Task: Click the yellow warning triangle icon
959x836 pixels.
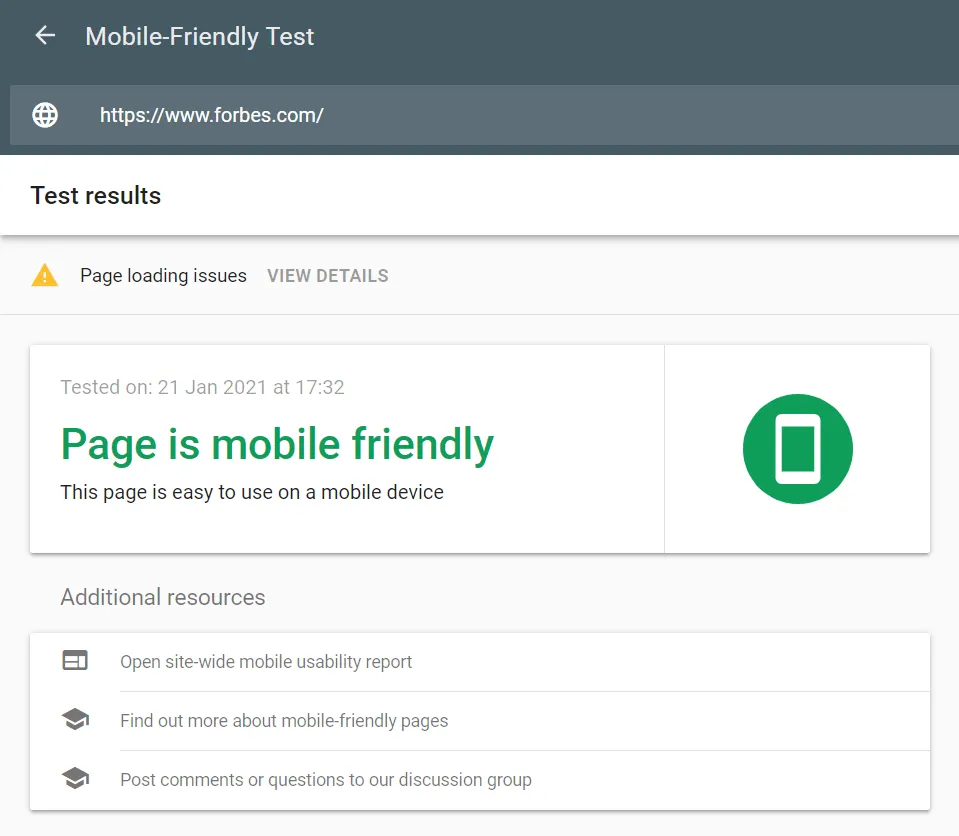Action: 45,276
